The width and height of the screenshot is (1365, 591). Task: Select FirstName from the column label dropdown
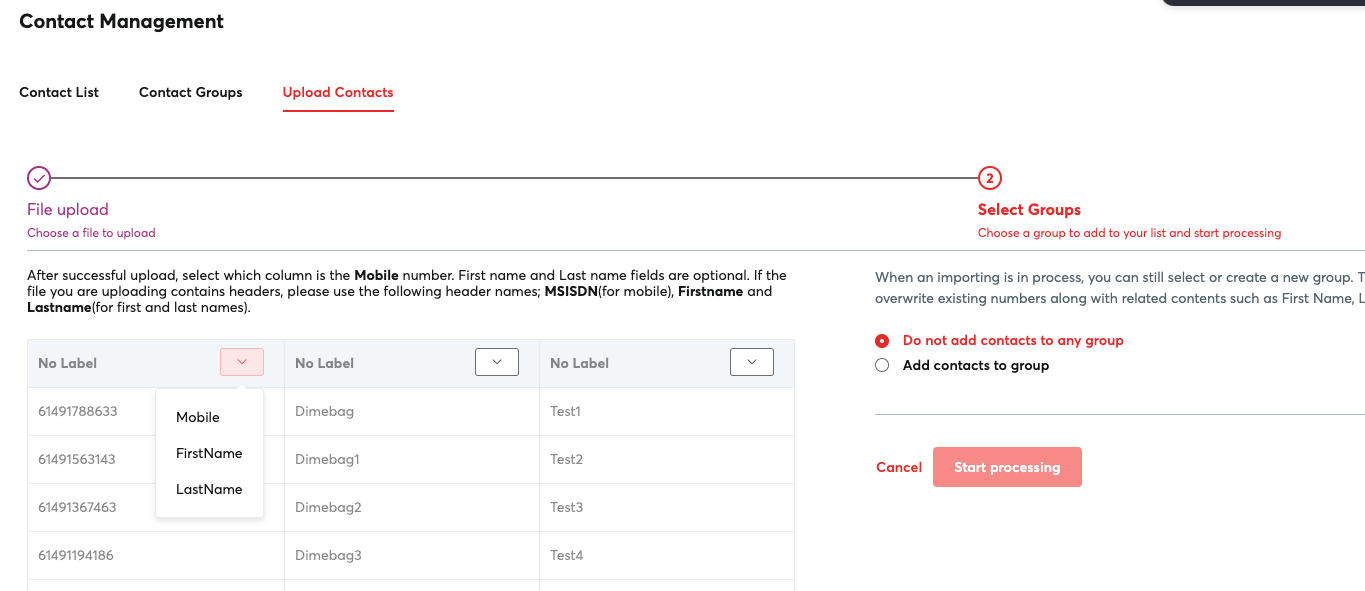209,453
